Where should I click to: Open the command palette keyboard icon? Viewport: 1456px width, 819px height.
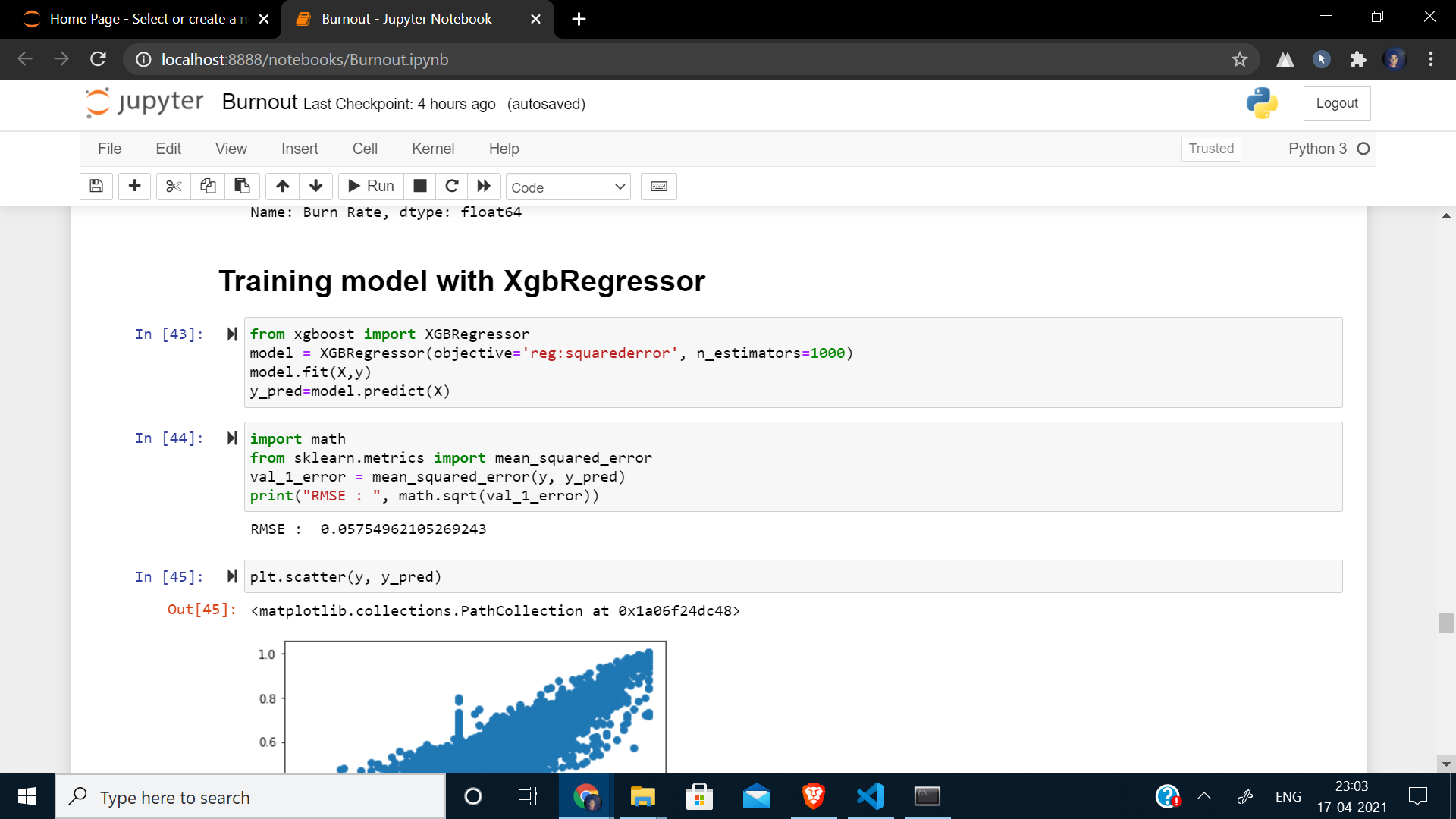point(658,187)
